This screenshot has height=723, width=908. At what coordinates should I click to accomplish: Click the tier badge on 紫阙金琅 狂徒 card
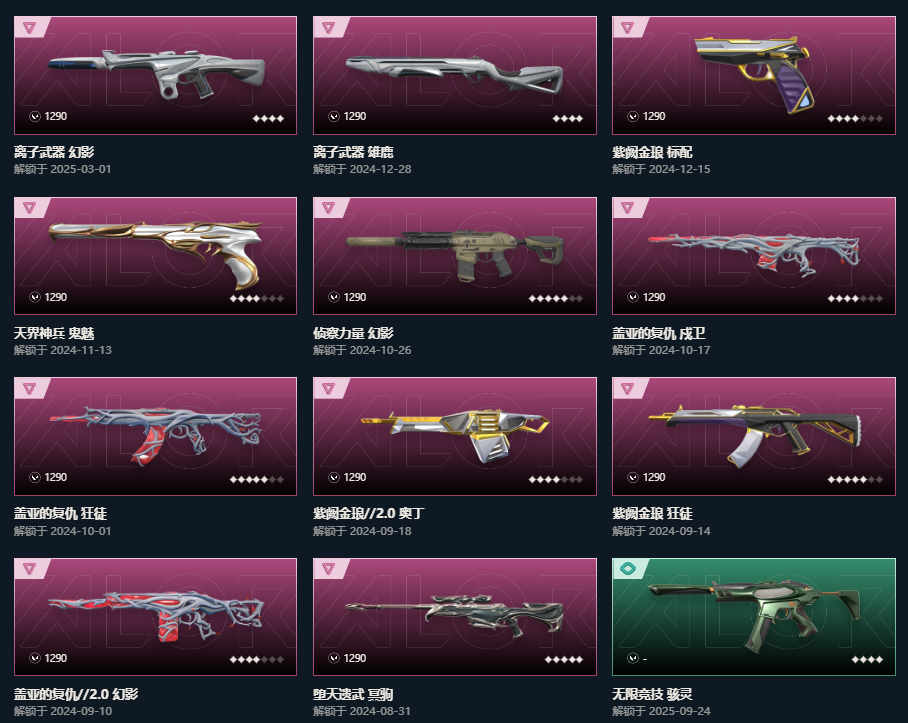[629, 388]
